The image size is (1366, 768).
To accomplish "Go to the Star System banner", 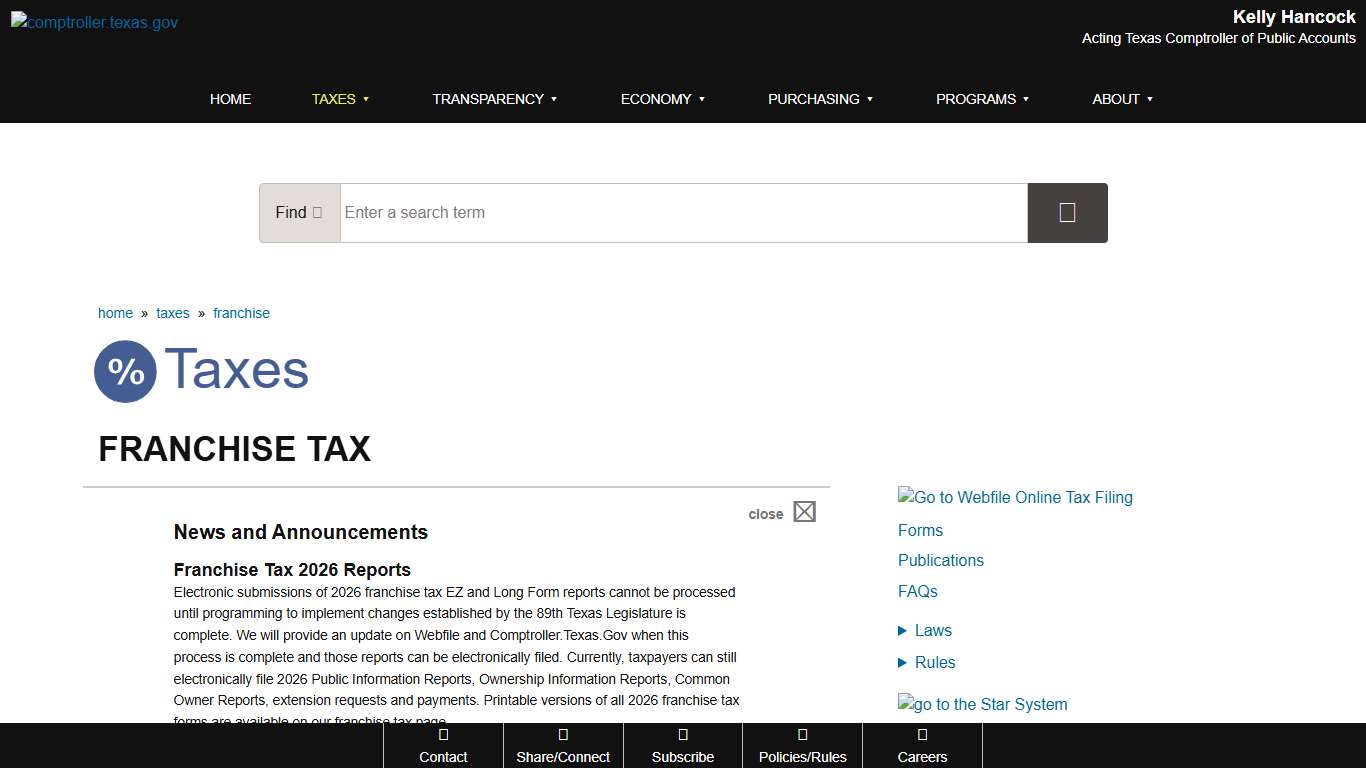I will (x=982, y=704).
